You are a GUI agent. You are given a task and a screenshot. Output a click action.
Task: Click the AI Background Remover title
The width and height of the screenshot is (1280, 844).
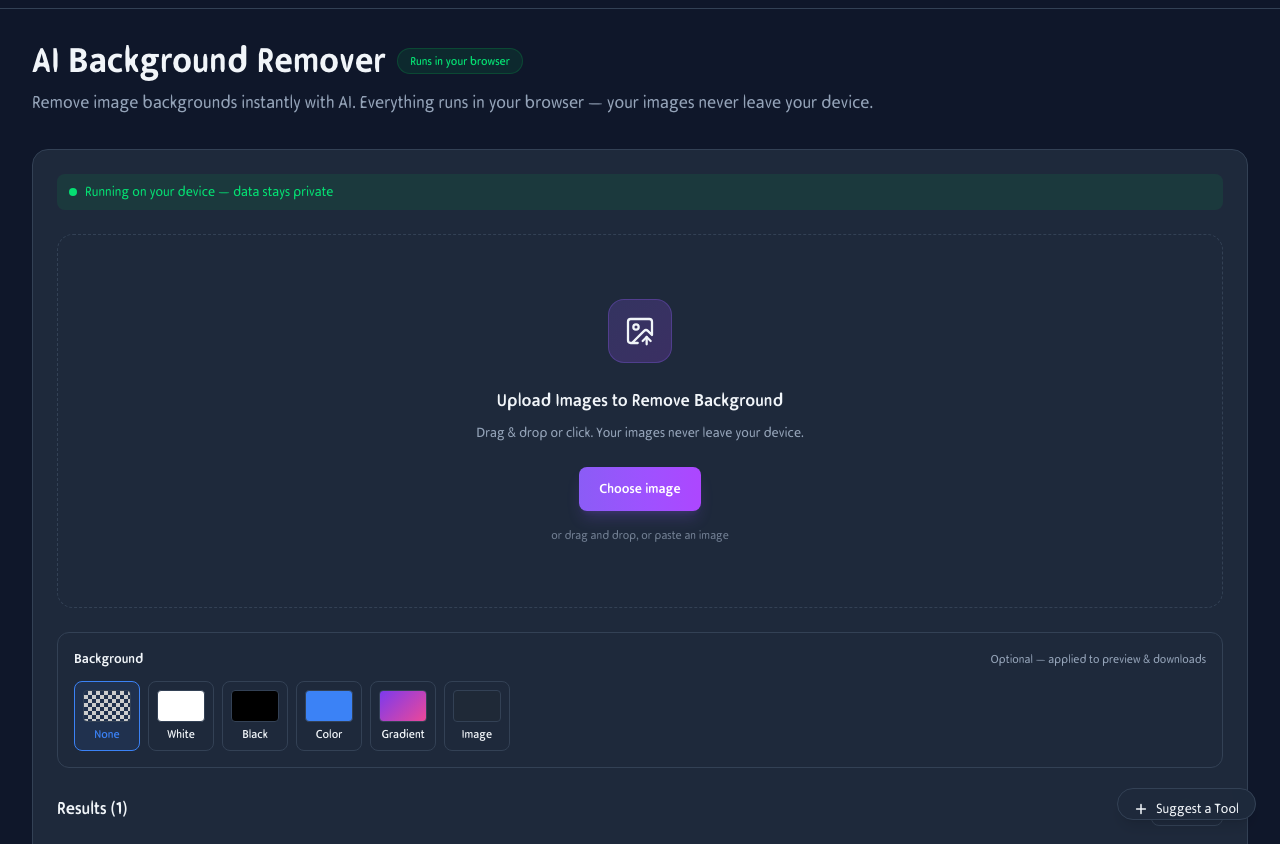point(209,61)
